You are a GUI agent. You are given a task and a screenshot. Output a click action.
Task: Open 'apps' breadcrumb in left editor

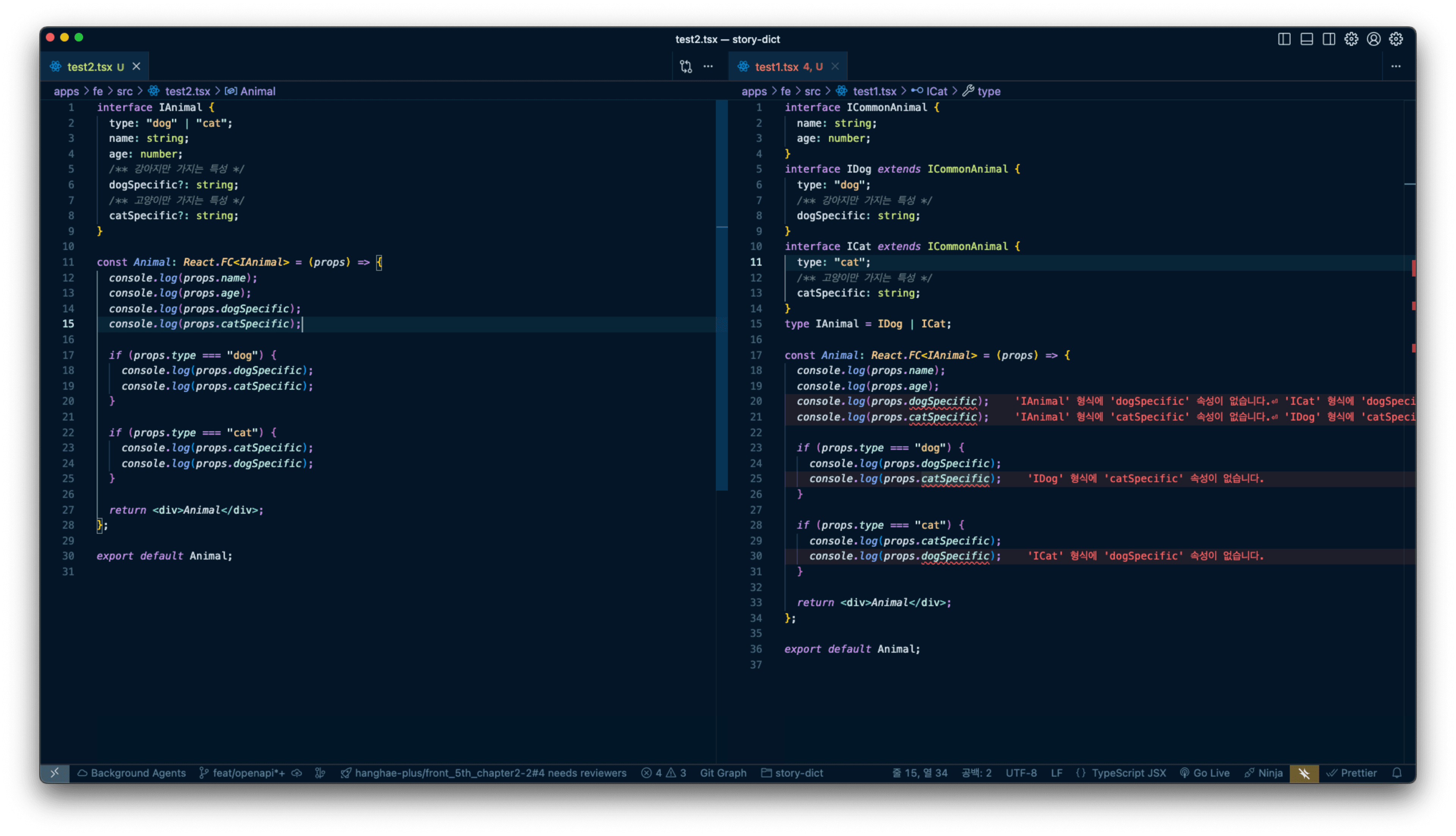(66, 91)
